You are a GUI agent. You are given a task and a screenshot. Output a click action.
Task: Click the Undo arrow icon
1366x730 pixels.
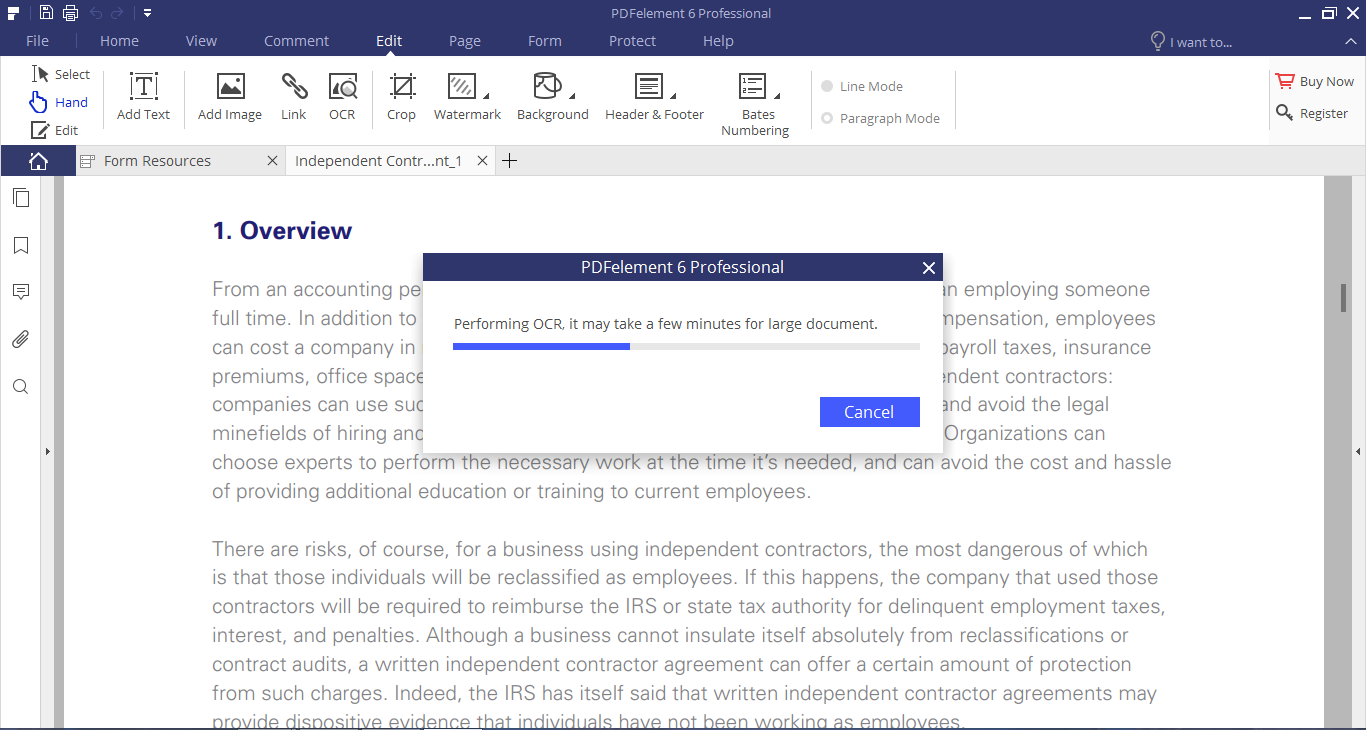click(96, 13)
